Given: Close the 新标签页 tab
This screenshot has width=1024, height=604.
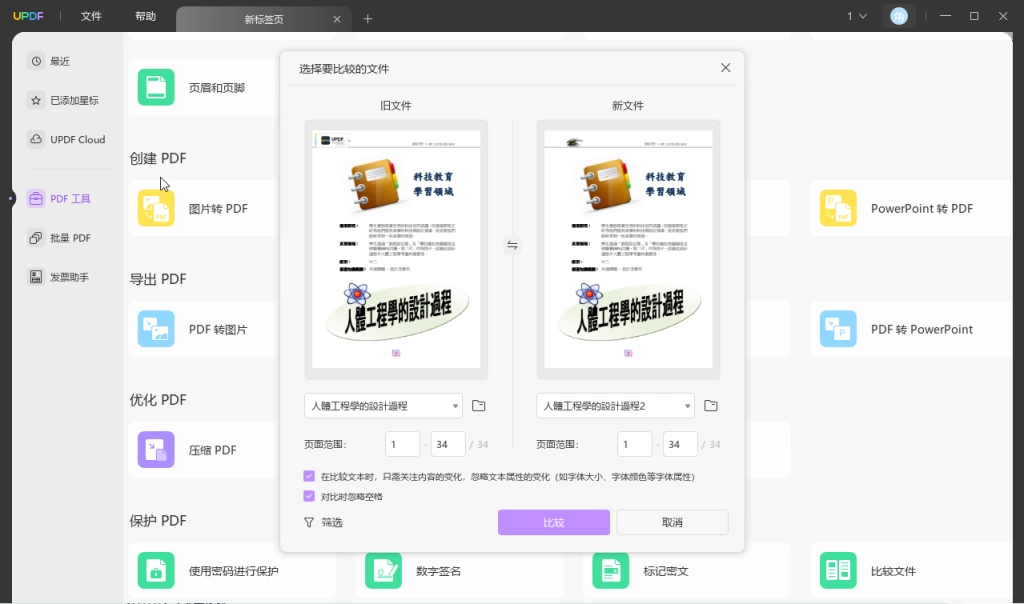Looking at the screenshot, I should [337, 20].
